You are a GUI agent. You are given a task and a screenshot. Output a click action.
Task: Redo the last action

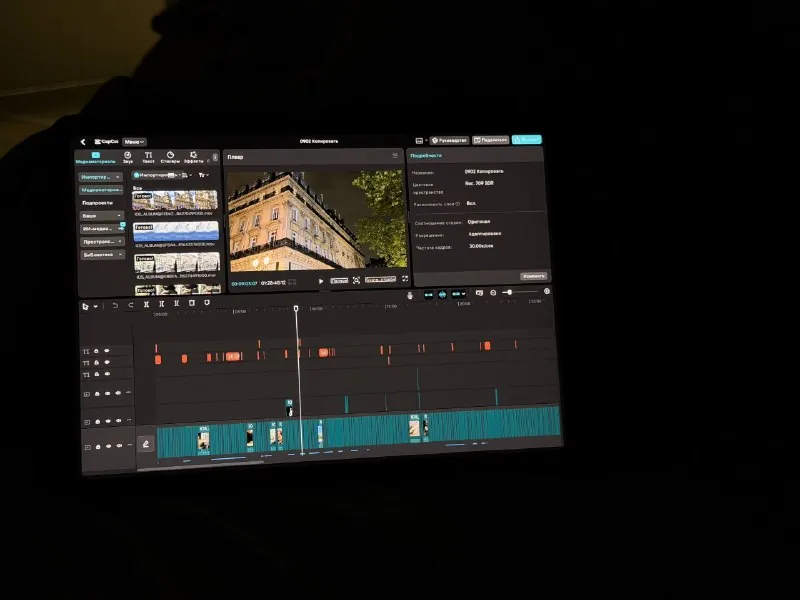point(131,305)
